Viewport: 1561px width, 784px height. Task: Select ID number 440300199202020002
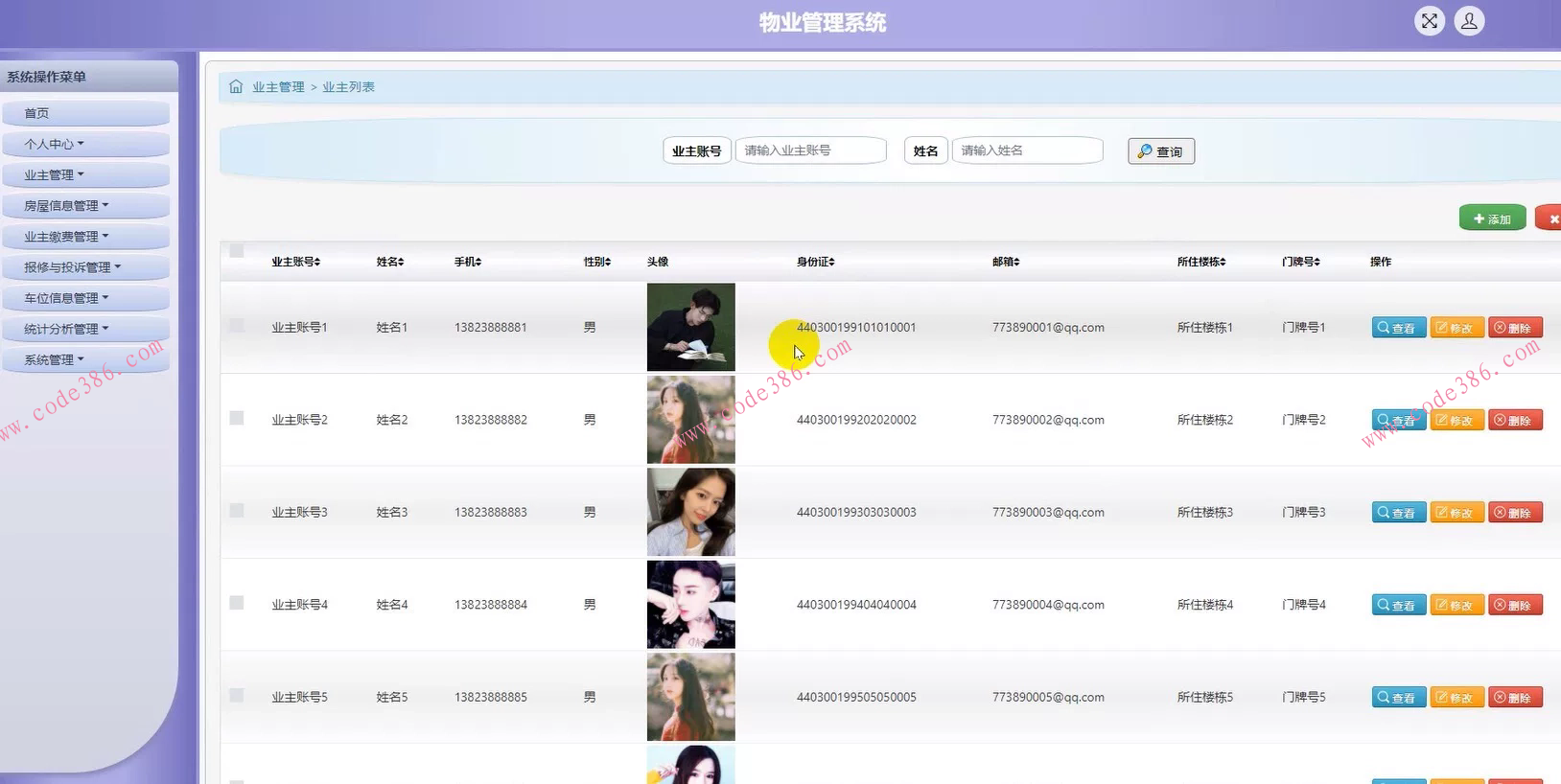[x=856, y=420]
